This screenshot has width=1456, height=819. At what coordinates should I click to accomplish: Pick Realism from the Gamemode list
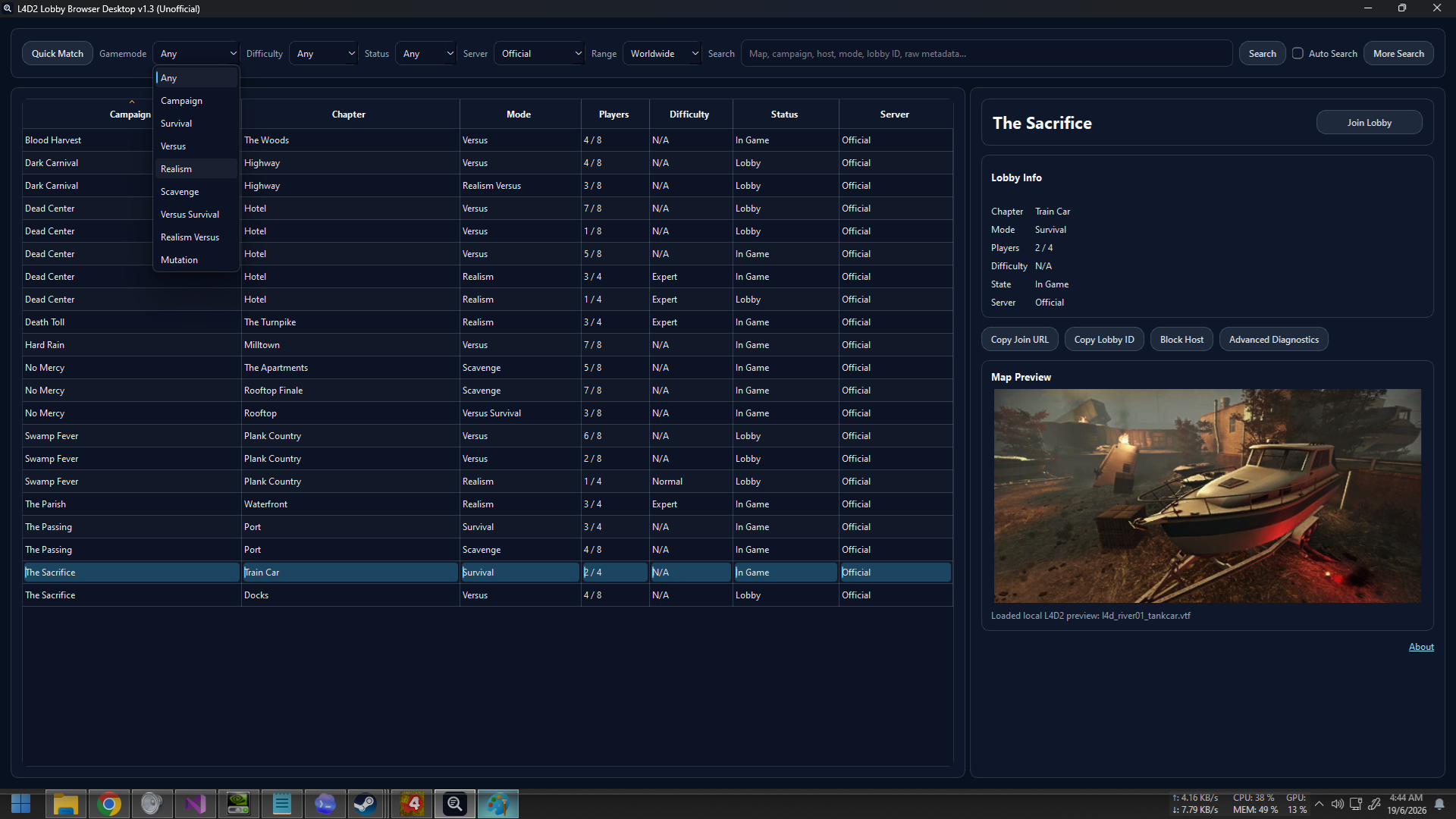click(x=196, y=168)
